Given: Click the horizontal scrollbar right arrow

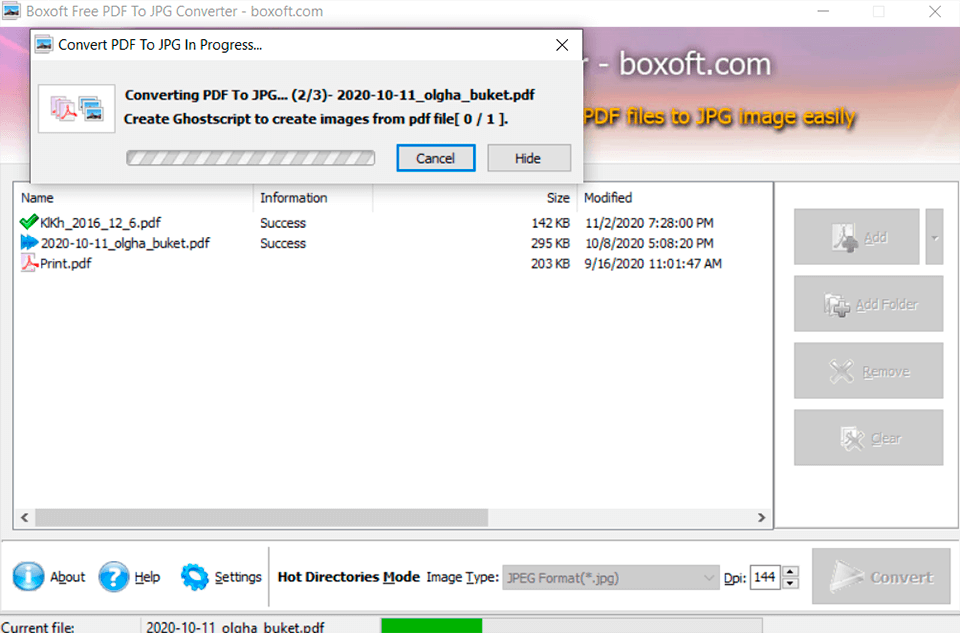Looking at the screenshot, I should click(762, 518).
